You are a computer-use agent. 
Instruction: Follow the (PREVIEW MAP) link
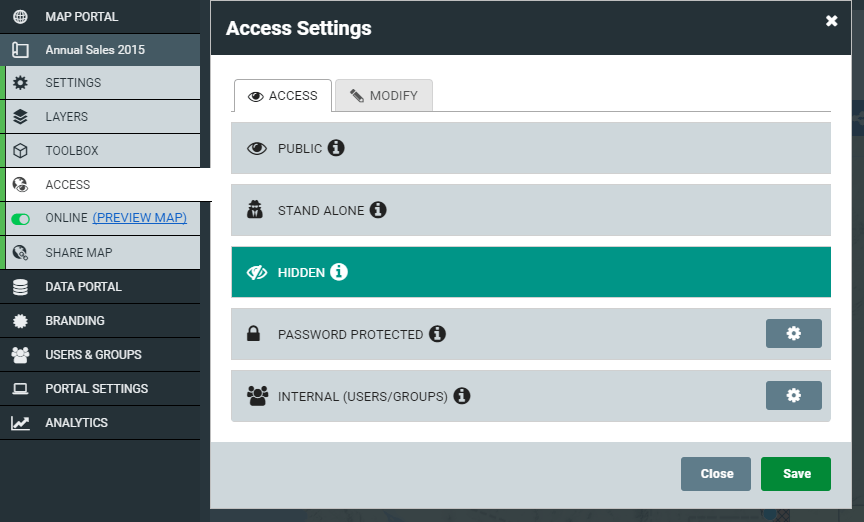(139, 218)
